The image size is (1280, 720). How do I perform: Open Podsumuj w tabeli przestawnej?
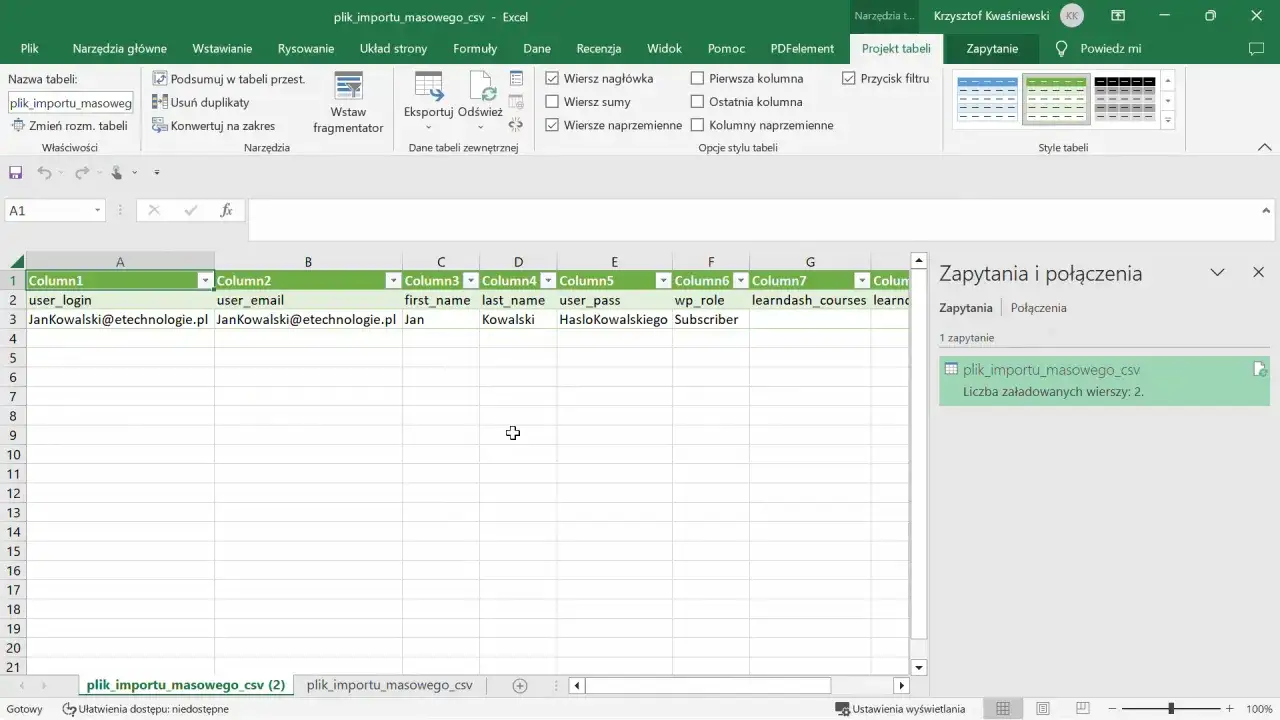[229, 78]
